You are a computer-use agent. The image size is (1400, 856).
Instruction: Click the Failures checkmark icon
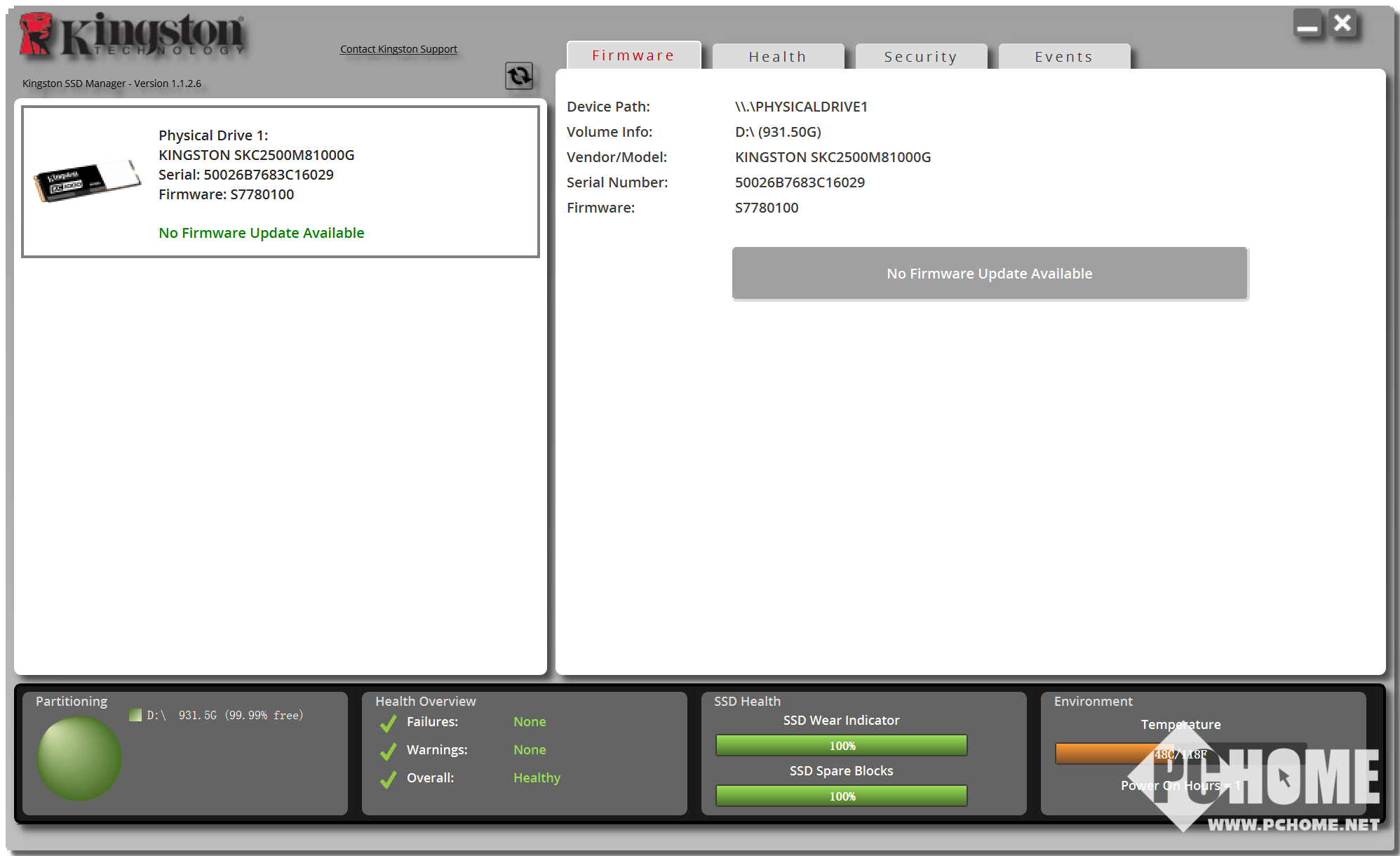388,723
